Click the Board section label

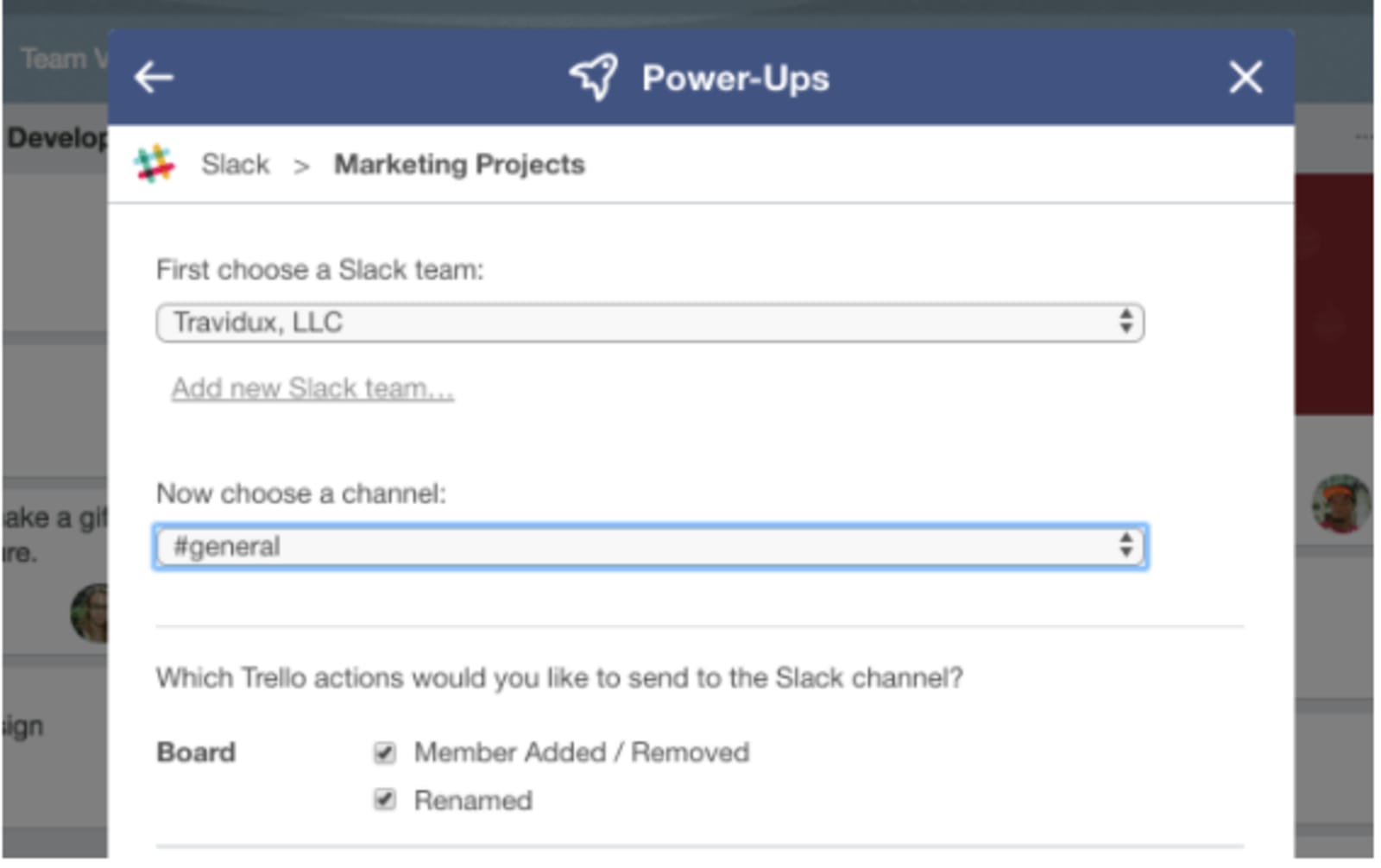point(196,752)
